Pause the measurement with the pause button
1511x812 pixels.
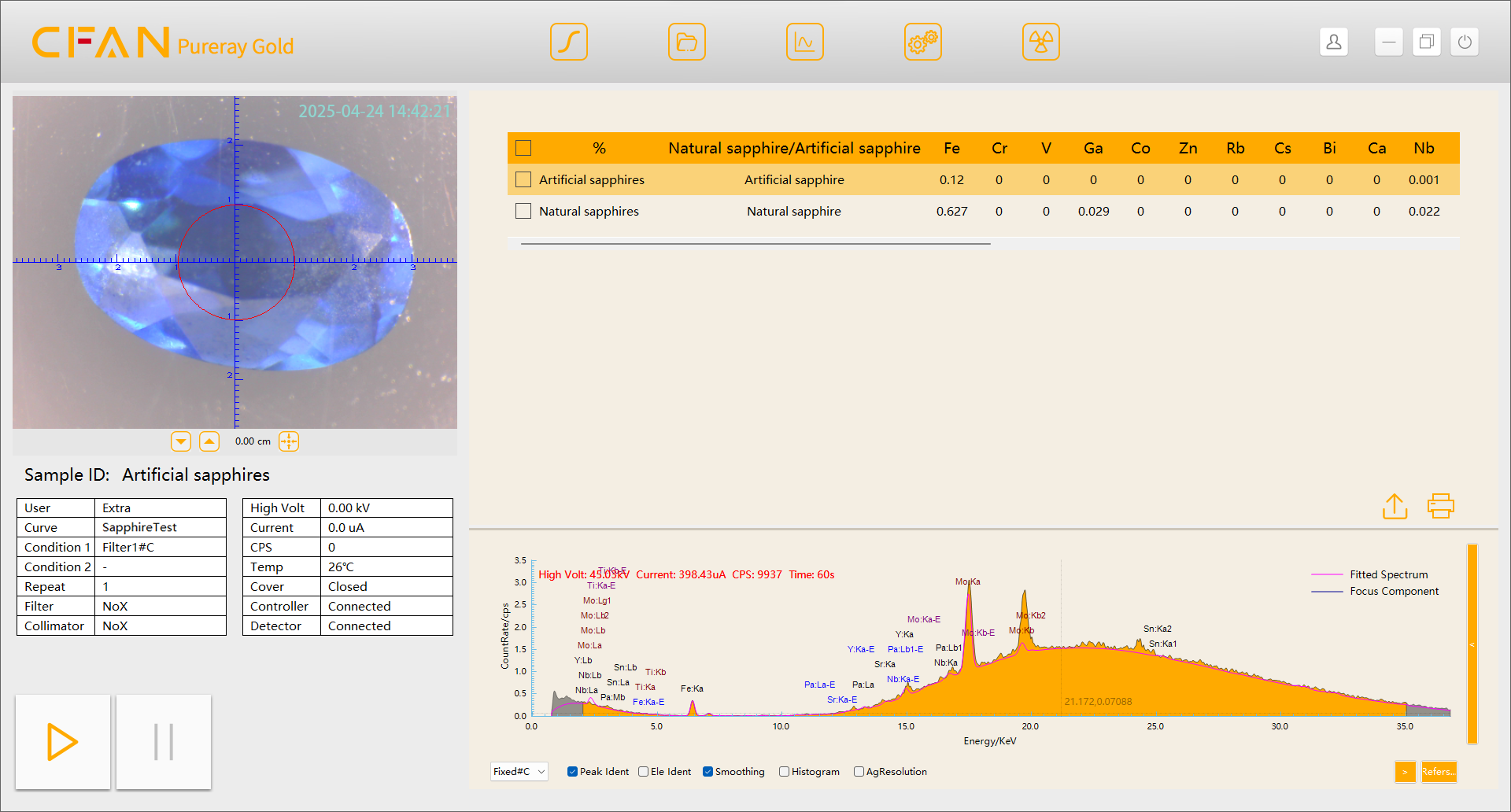coord(164,742)
